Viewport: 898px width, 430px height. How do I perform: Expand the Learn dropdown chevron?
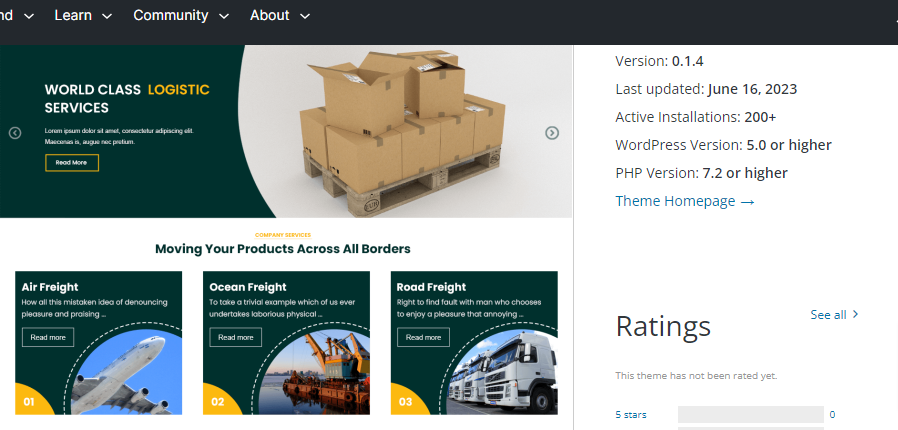click(107, 17)
